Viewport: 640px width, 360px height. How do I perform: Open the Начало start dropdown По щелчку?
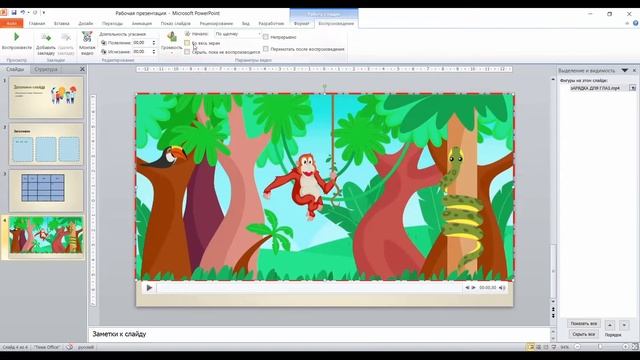click(238, 34)
